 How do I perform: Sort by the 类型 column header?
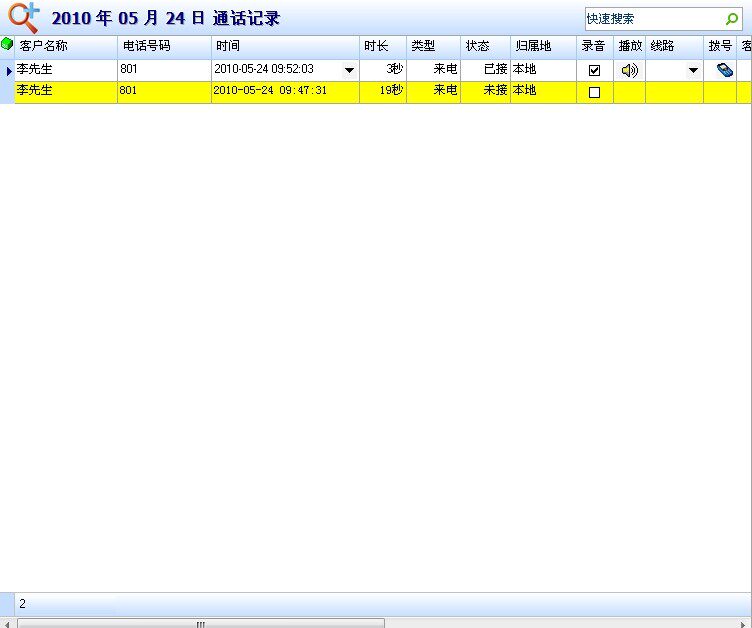tap(434, 47)
